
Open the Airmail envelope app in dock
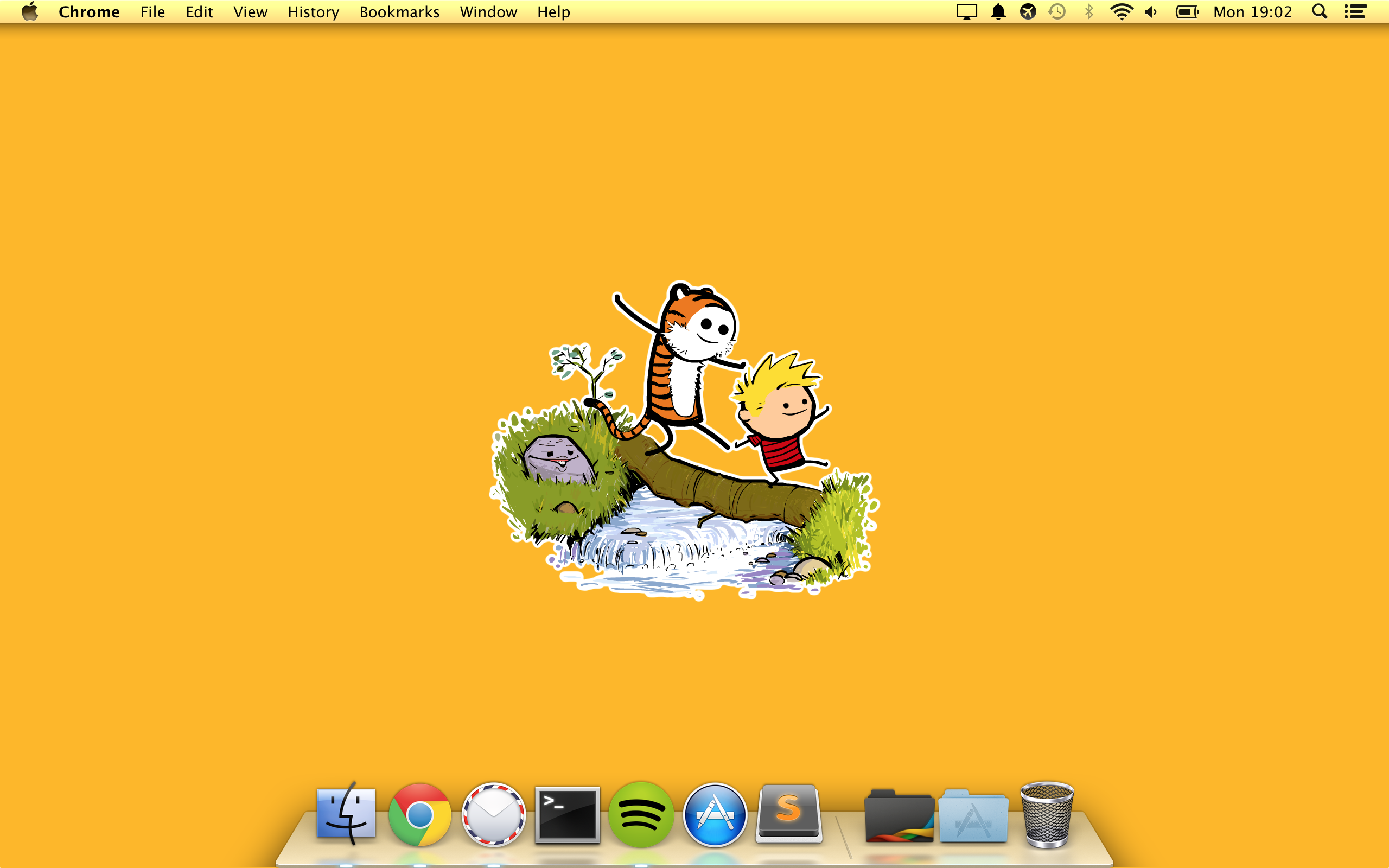tap(493, 815)
